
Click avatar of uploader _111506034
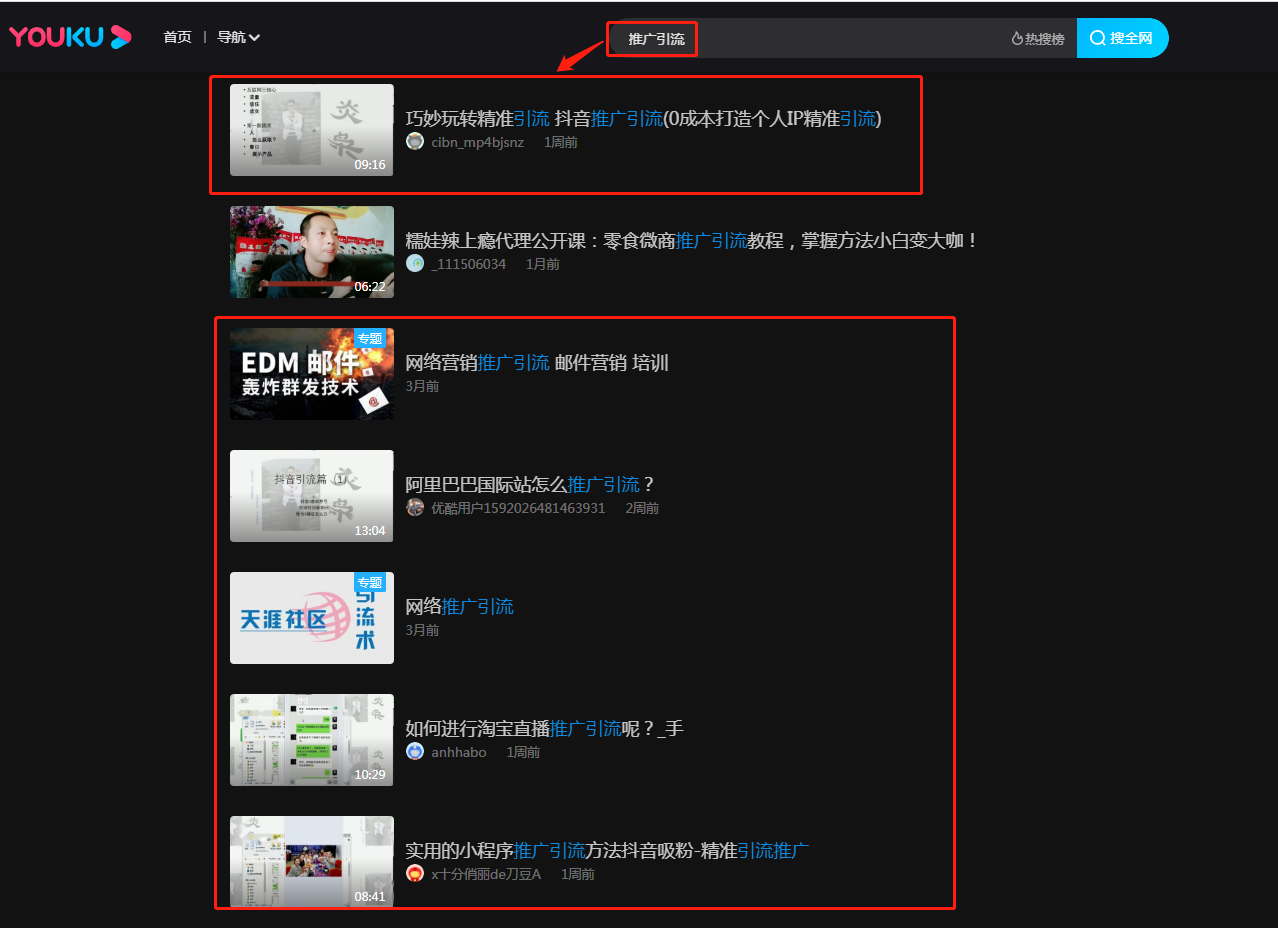point(415,264)
